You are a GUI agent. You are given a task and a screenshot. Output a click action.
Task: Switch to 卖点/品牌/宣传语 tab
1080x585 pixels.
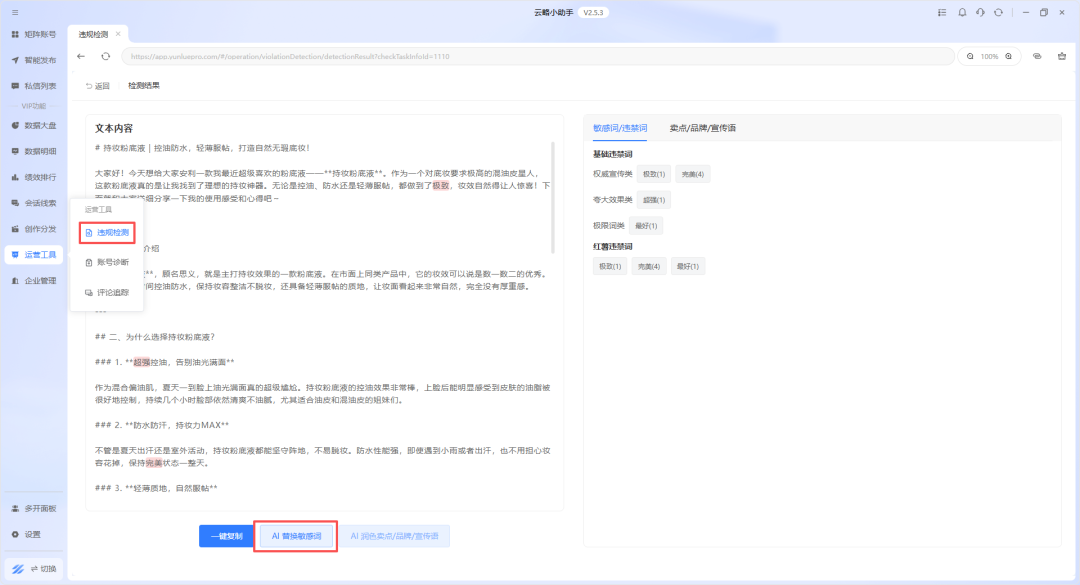702,128
